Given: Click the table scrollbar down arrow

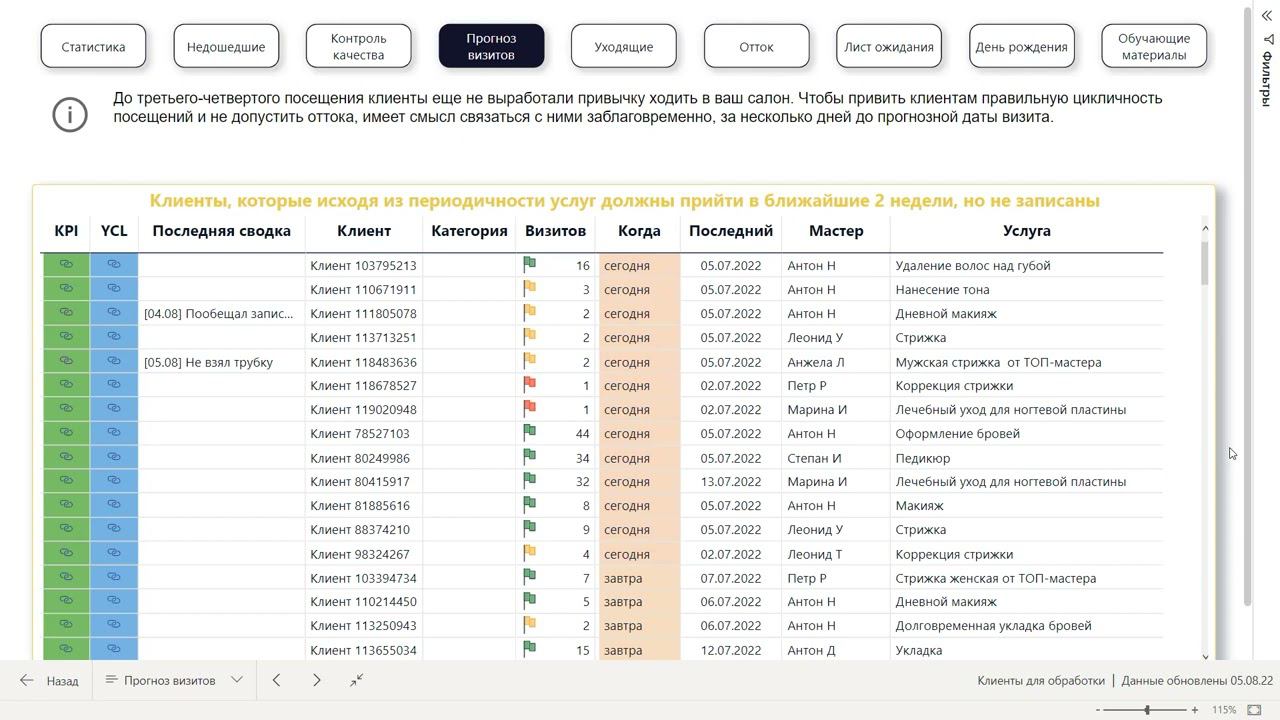Looking at the screenshot, I should [1205, 656].
